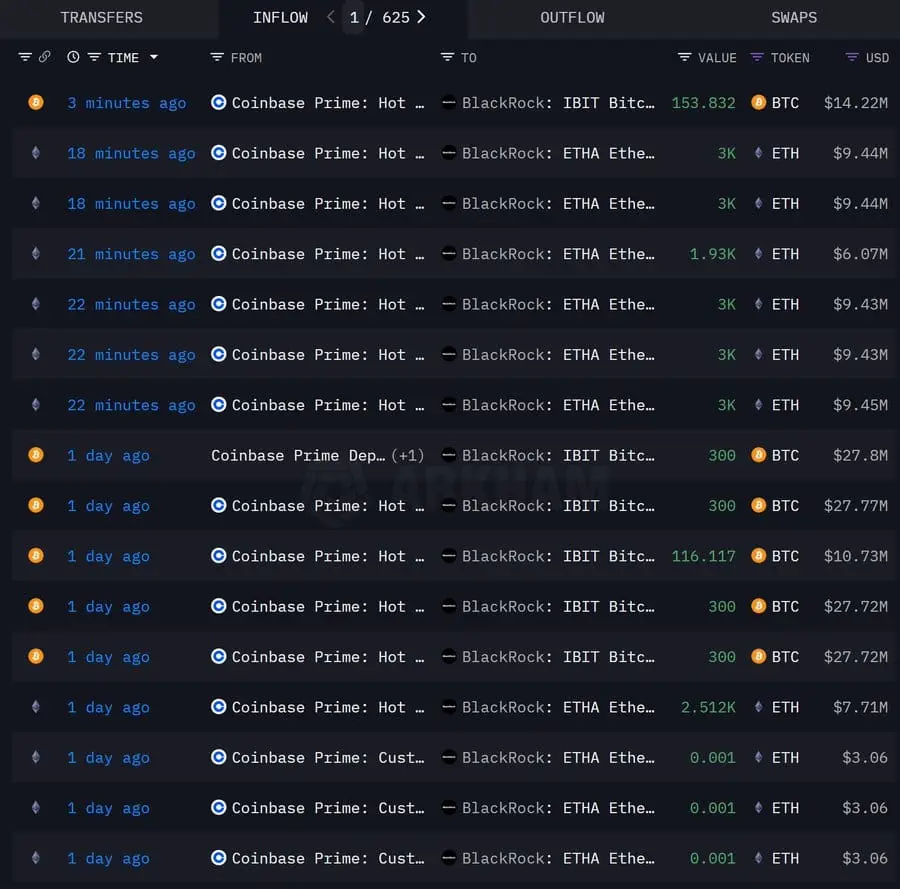Click BlackRock logo icon on $6.07M row
Image resolution: width=900 pixels, height=889 pixels.
click(x=449, y=254)
